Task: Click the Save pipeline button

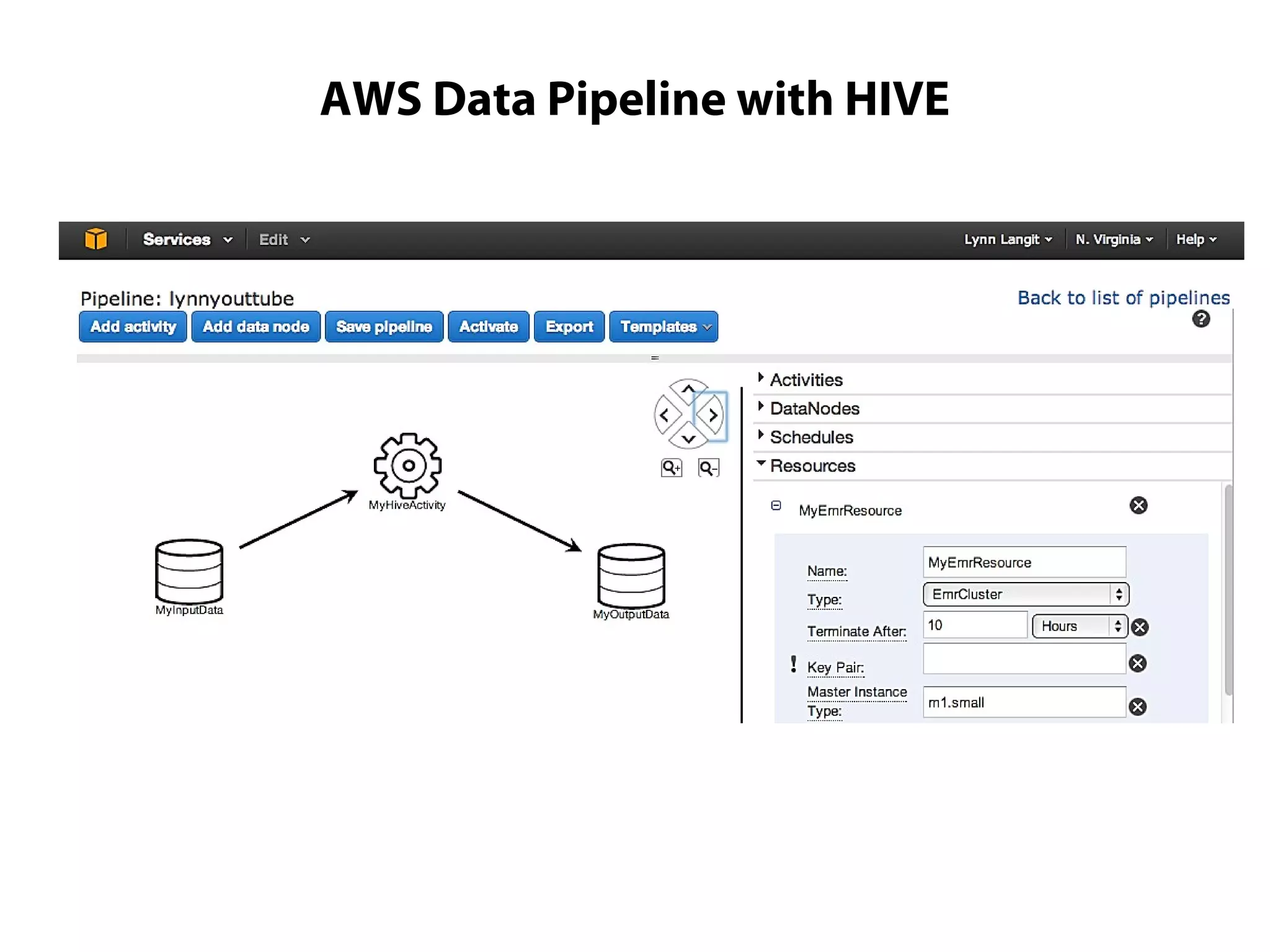Action: 384,327
